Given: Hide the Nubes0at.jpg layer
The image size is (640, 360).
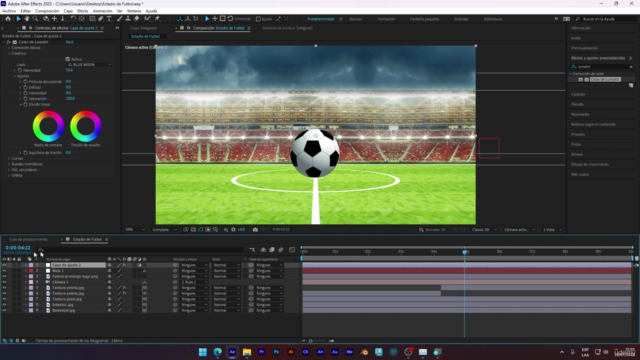Looking at the screenshot, I should (4, 310).
